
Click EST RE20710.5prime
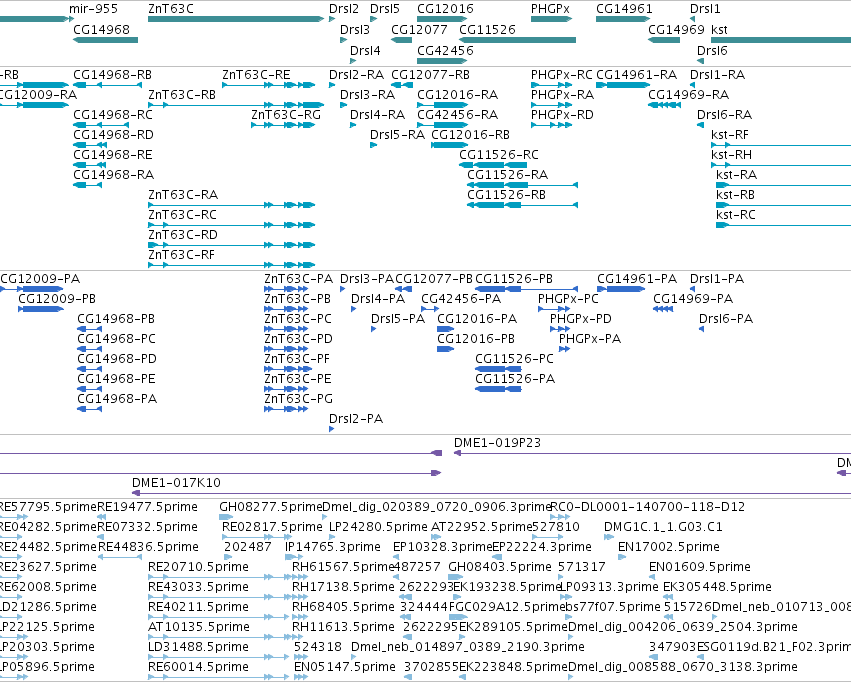point(198,566)
